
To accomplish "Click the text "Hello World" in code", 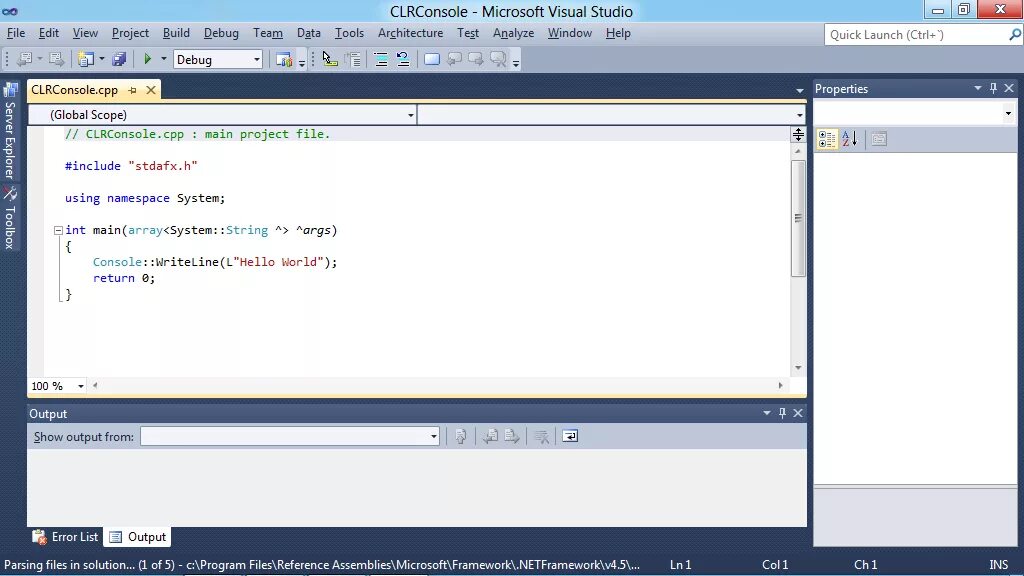I will [279, 262].
